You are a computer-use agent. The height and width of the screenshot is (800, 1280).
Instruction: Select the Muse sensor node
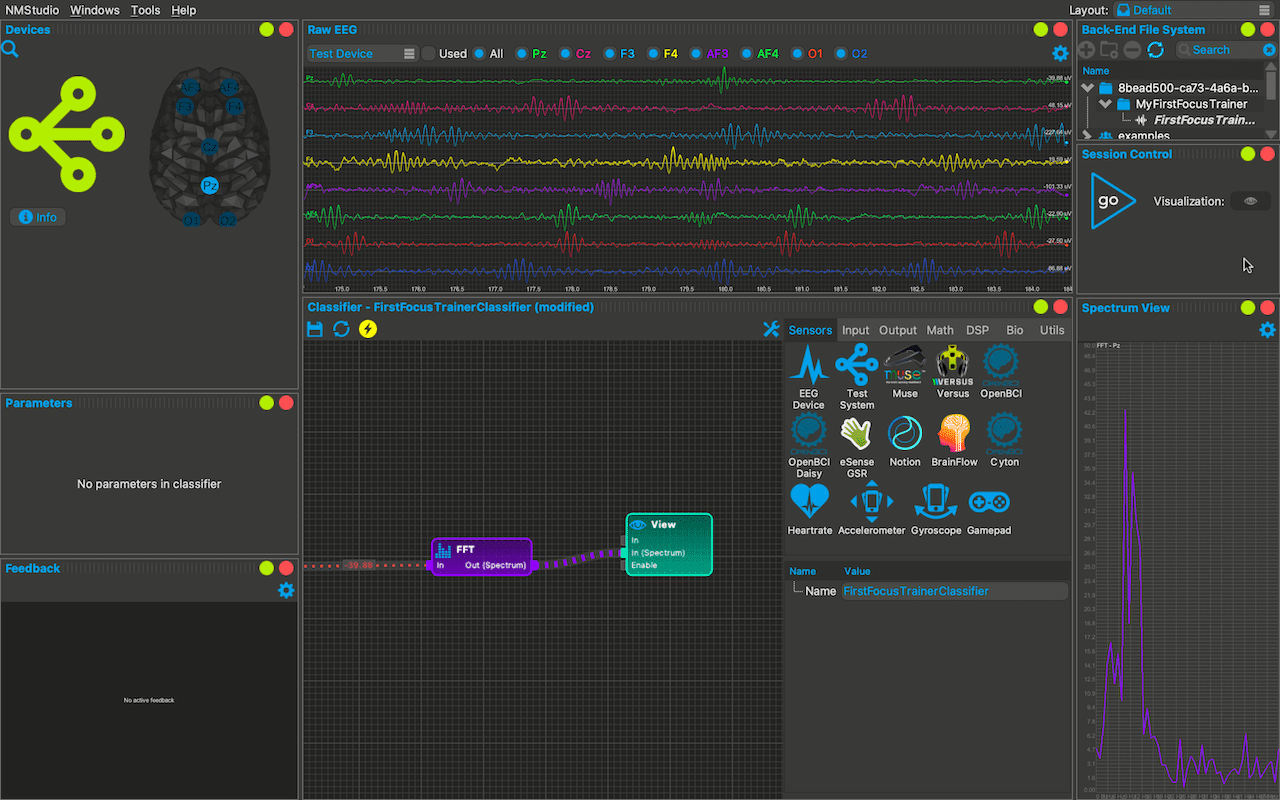[x=905, y=372]
